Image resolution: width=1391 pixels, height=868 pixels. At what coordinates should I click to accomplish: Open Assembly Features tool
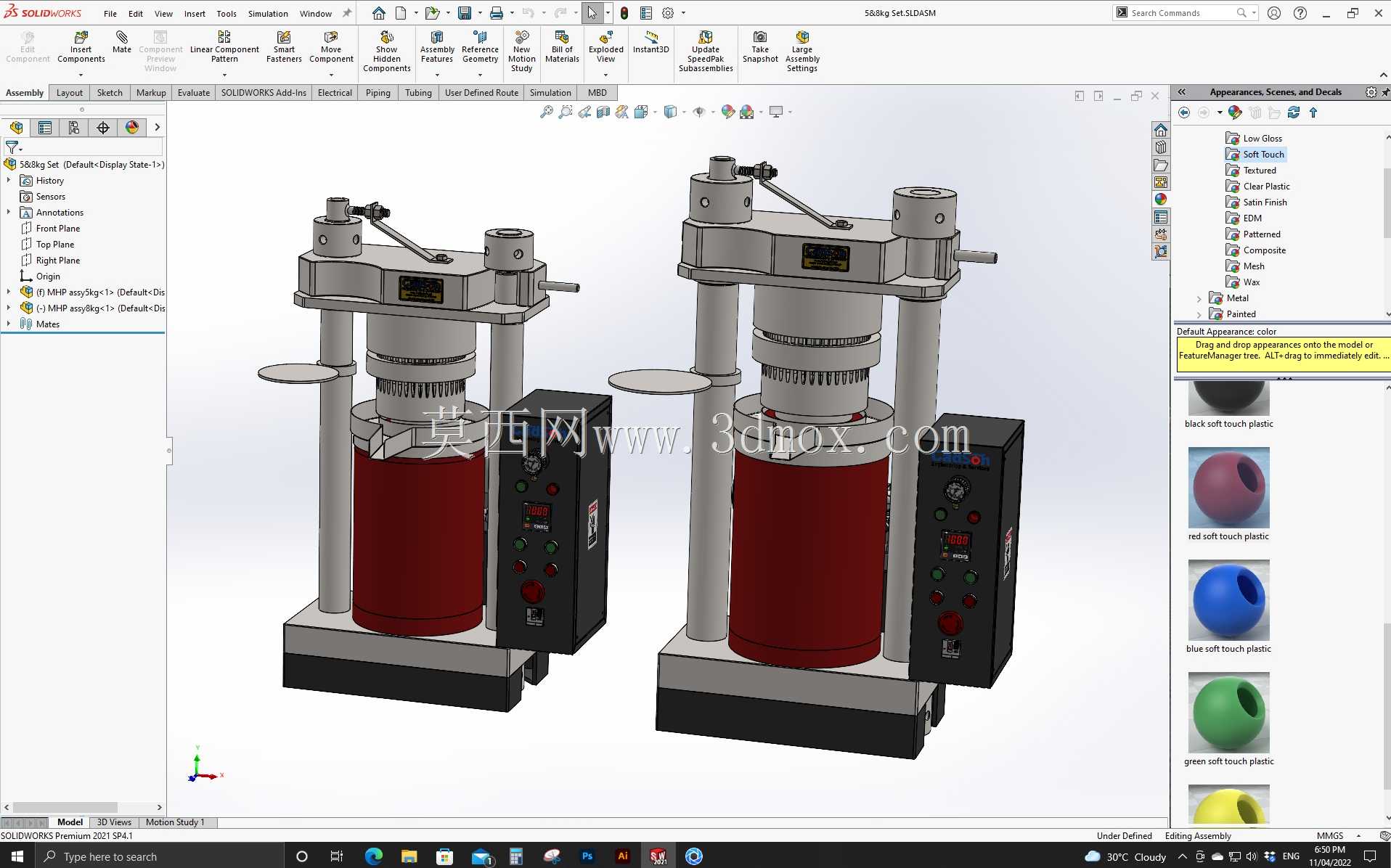click(437, 46)
